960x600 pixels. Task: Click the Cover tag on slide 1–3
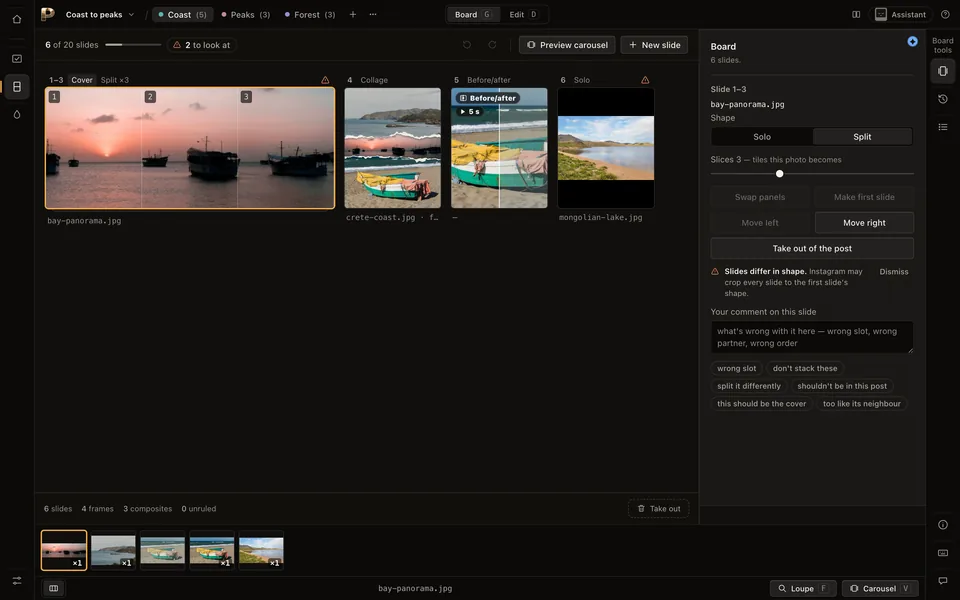[82, 80]
